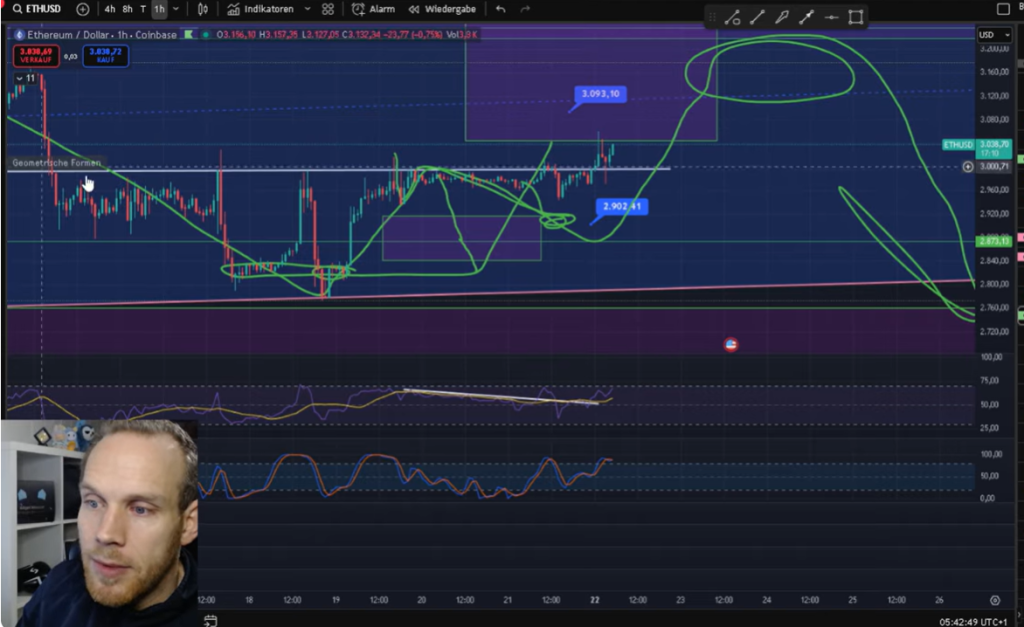The height and width of the screenshot is (627, 1024).
Task: Start bar replay with Wiedergabe
Action: (x=441, y=9)
